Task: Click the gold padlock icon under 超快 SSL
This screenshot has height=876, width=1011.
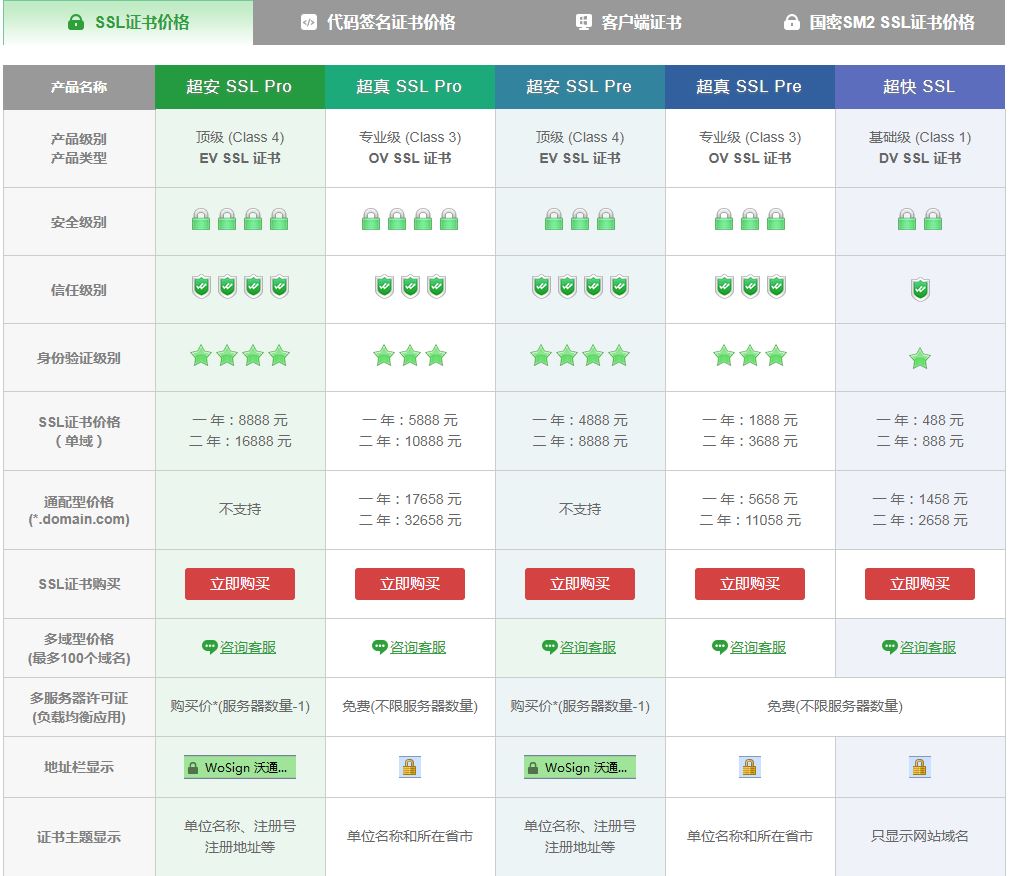Action: 920,767
